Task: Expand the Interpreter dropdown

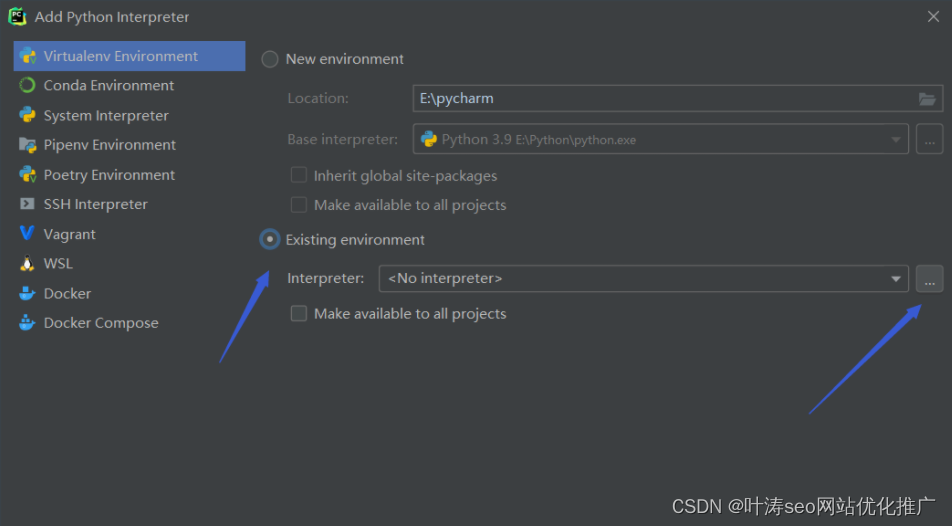Action: [896, 279]
